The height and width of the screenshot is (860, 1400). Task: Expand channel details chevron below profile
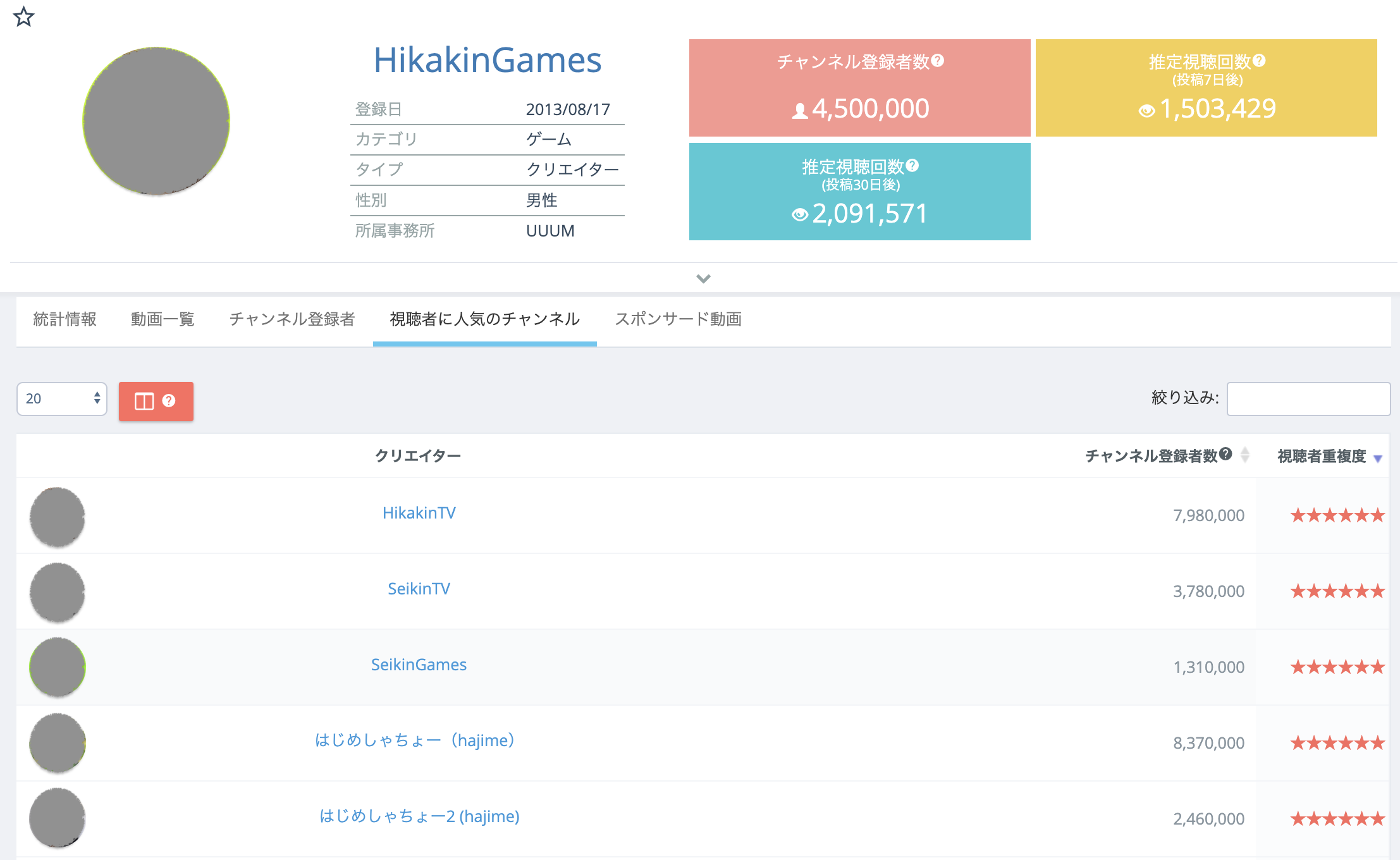point(703,278)
